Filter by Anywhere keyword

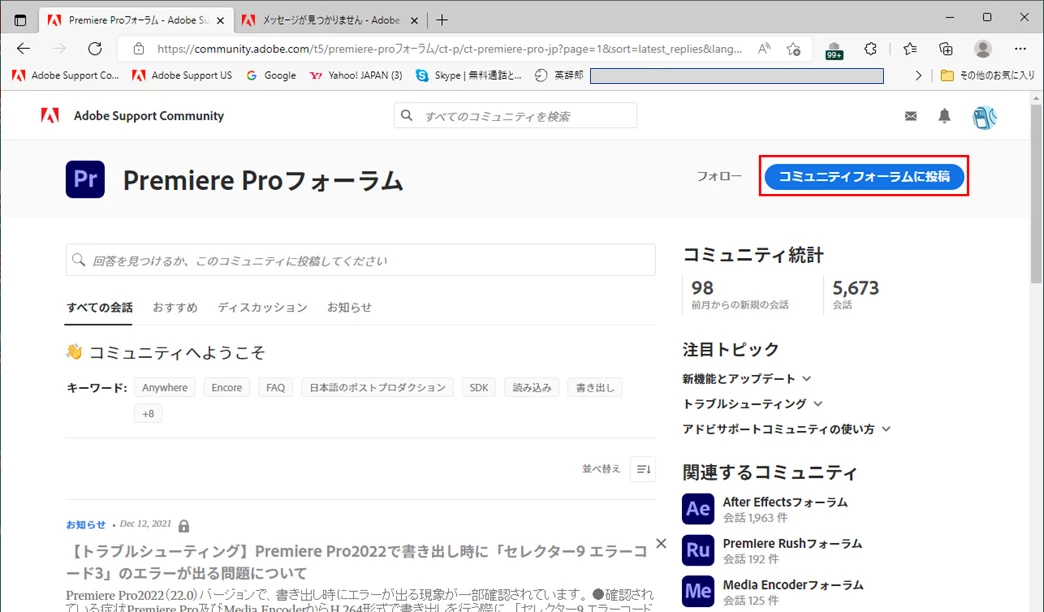[164, 388]
